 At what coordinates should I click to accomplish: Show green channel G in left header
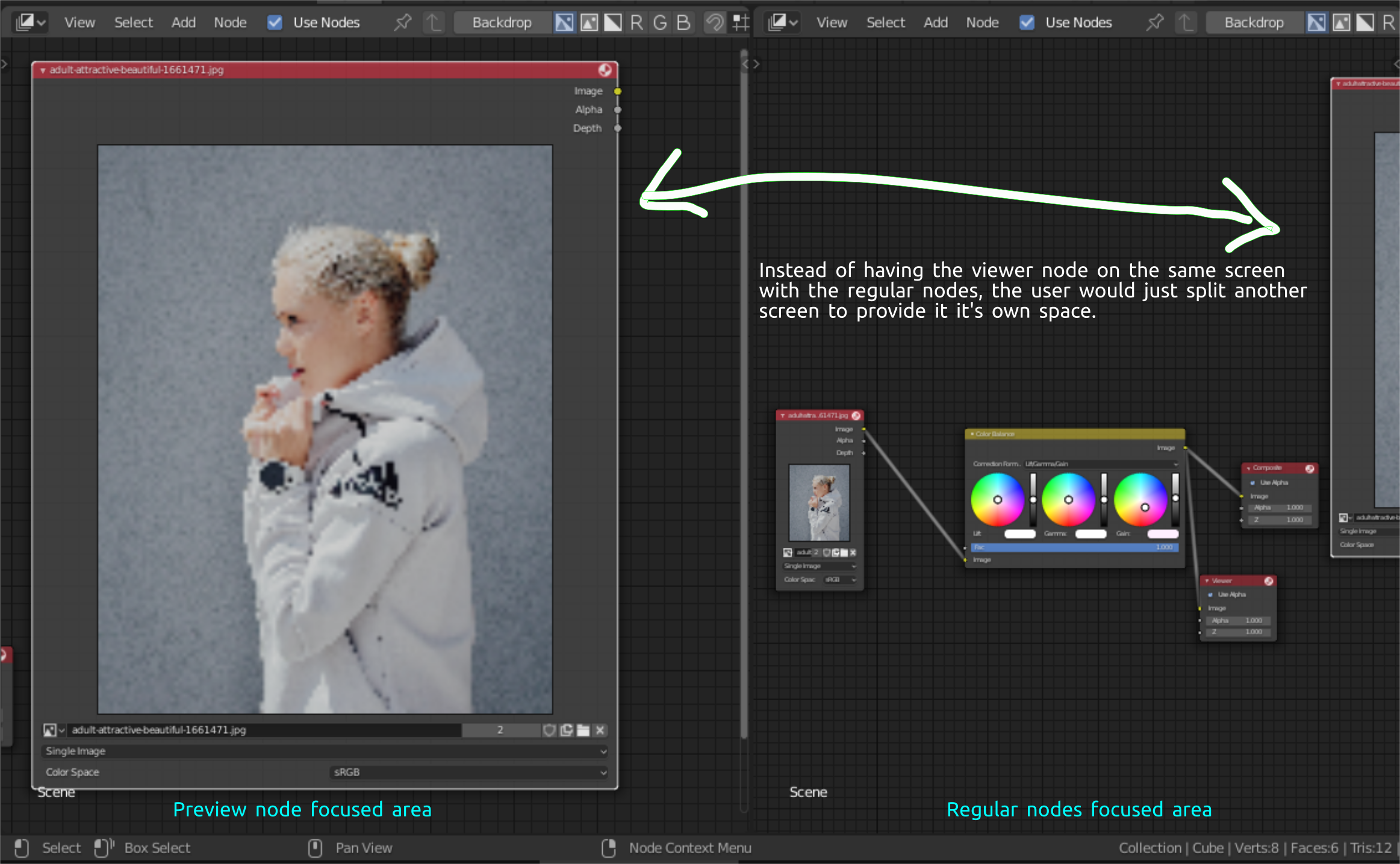[x=660, y=22]
